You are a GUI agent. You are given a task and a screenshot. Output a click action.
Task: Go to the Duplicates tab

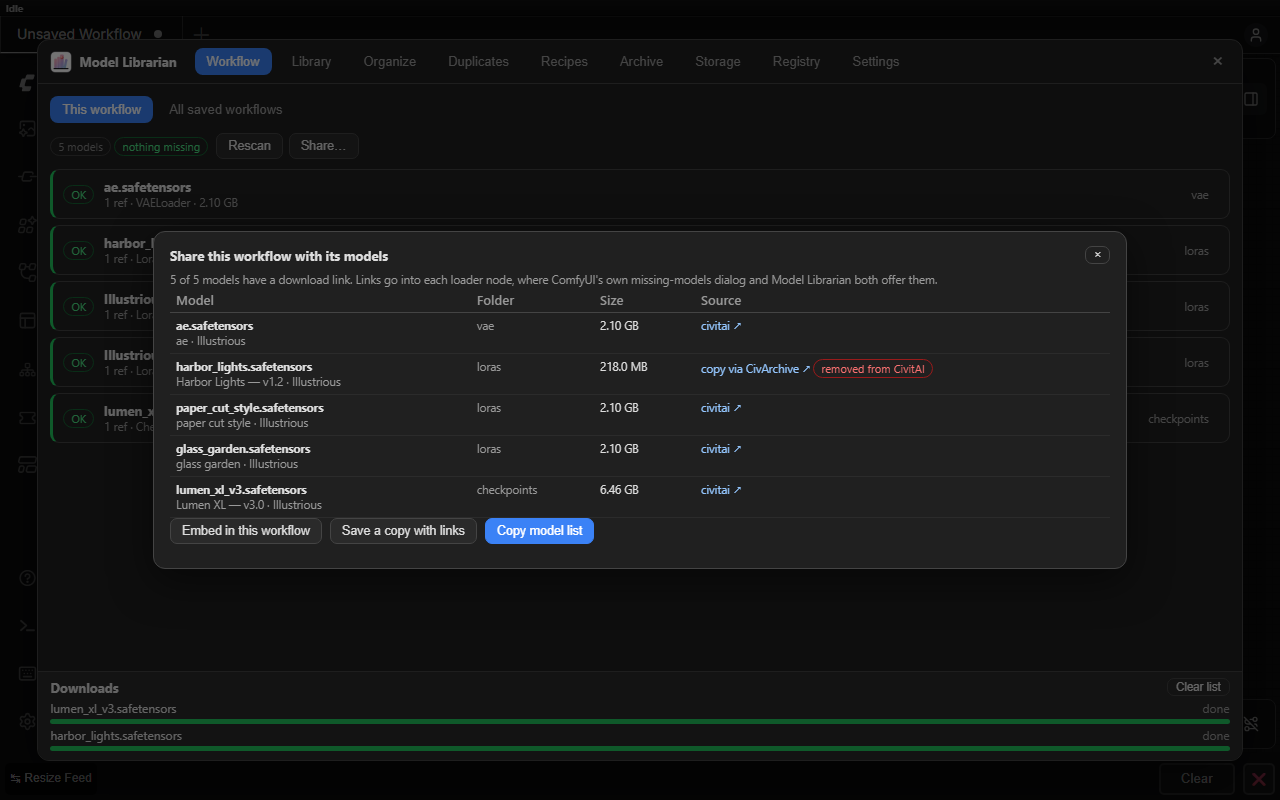pos(478,62)
